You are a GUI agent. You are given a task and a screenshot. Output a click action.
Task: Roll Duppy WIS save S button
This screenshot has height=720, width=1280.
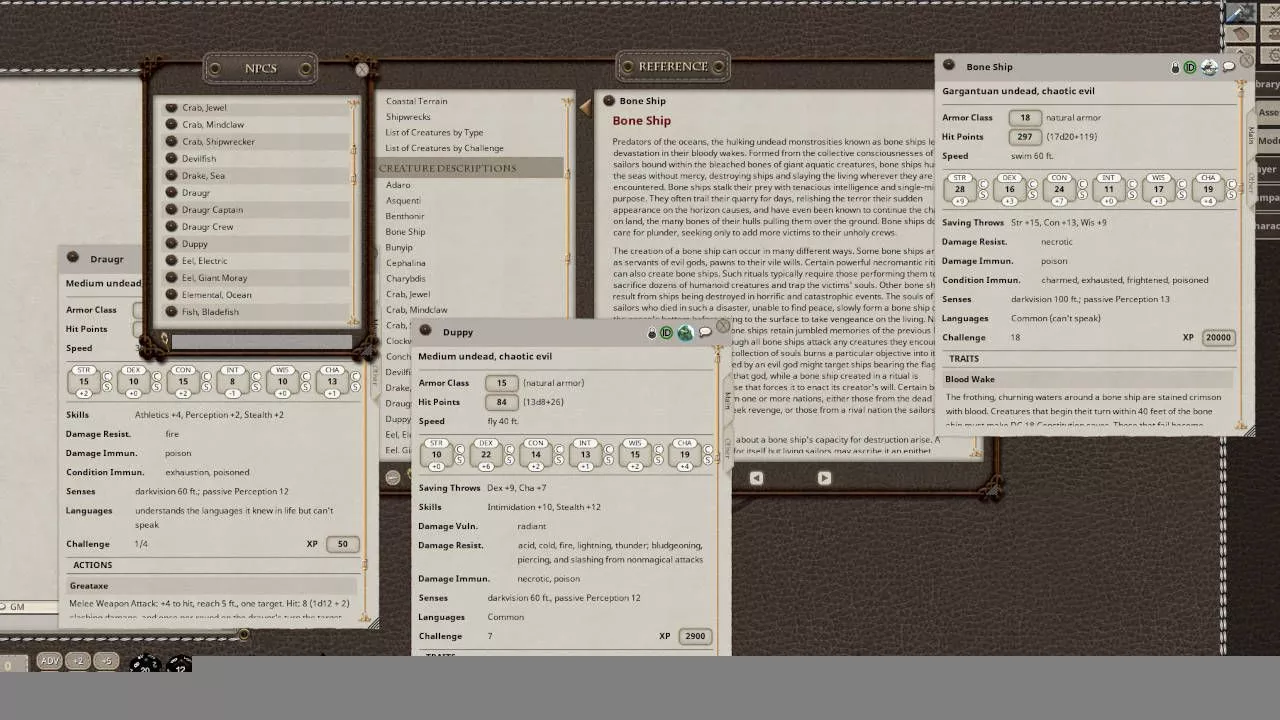pos(658,461)
